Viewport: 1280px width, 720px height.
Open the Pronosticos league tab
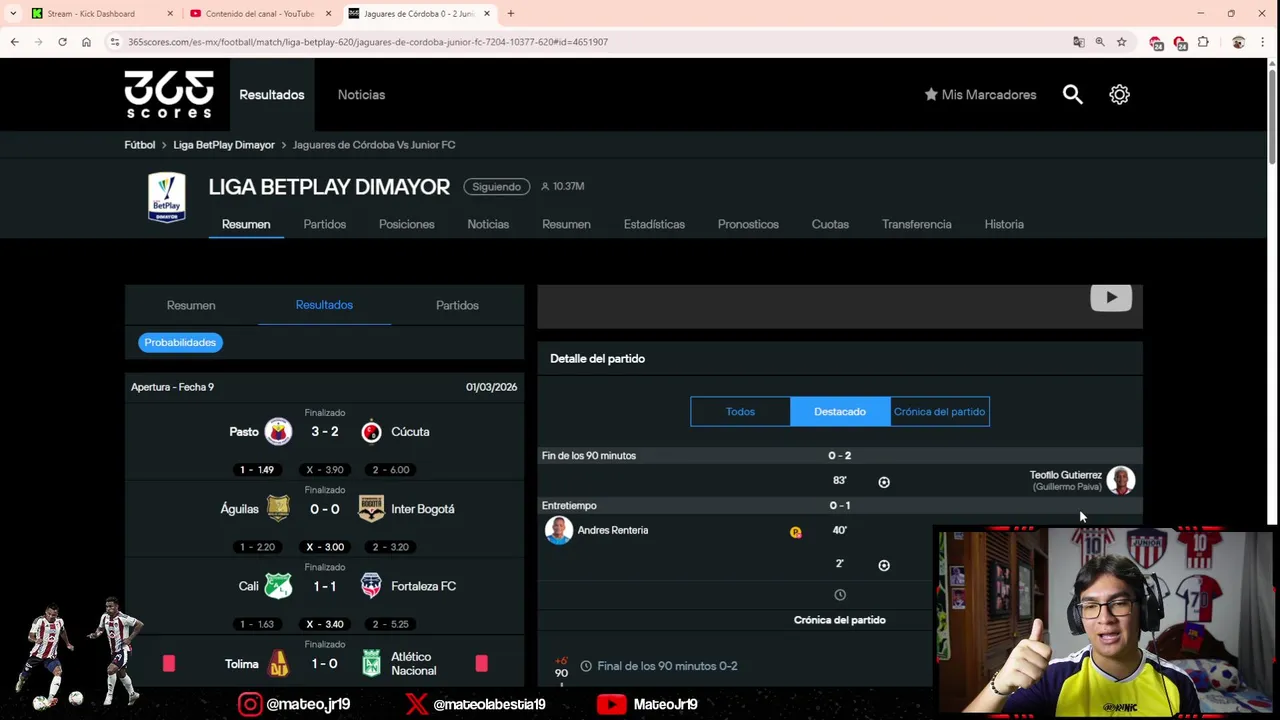(x=748, y=224)
